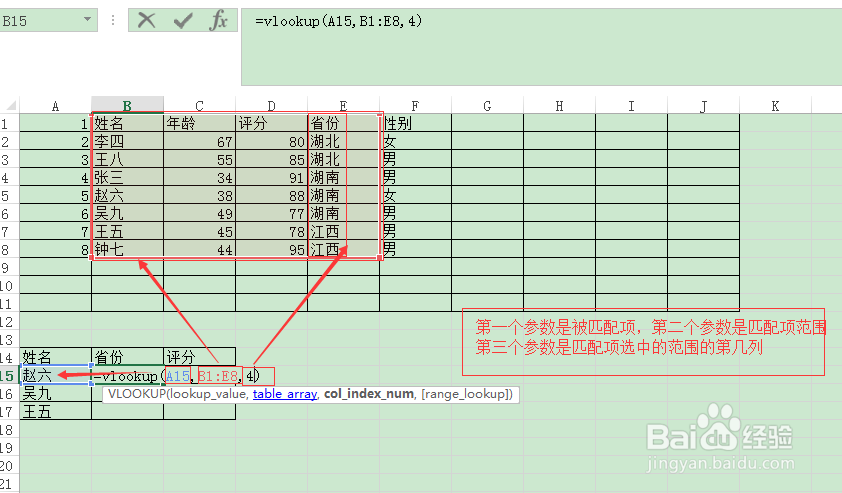
Task: Click the select-all corner triangle
Action: [10, 105]
